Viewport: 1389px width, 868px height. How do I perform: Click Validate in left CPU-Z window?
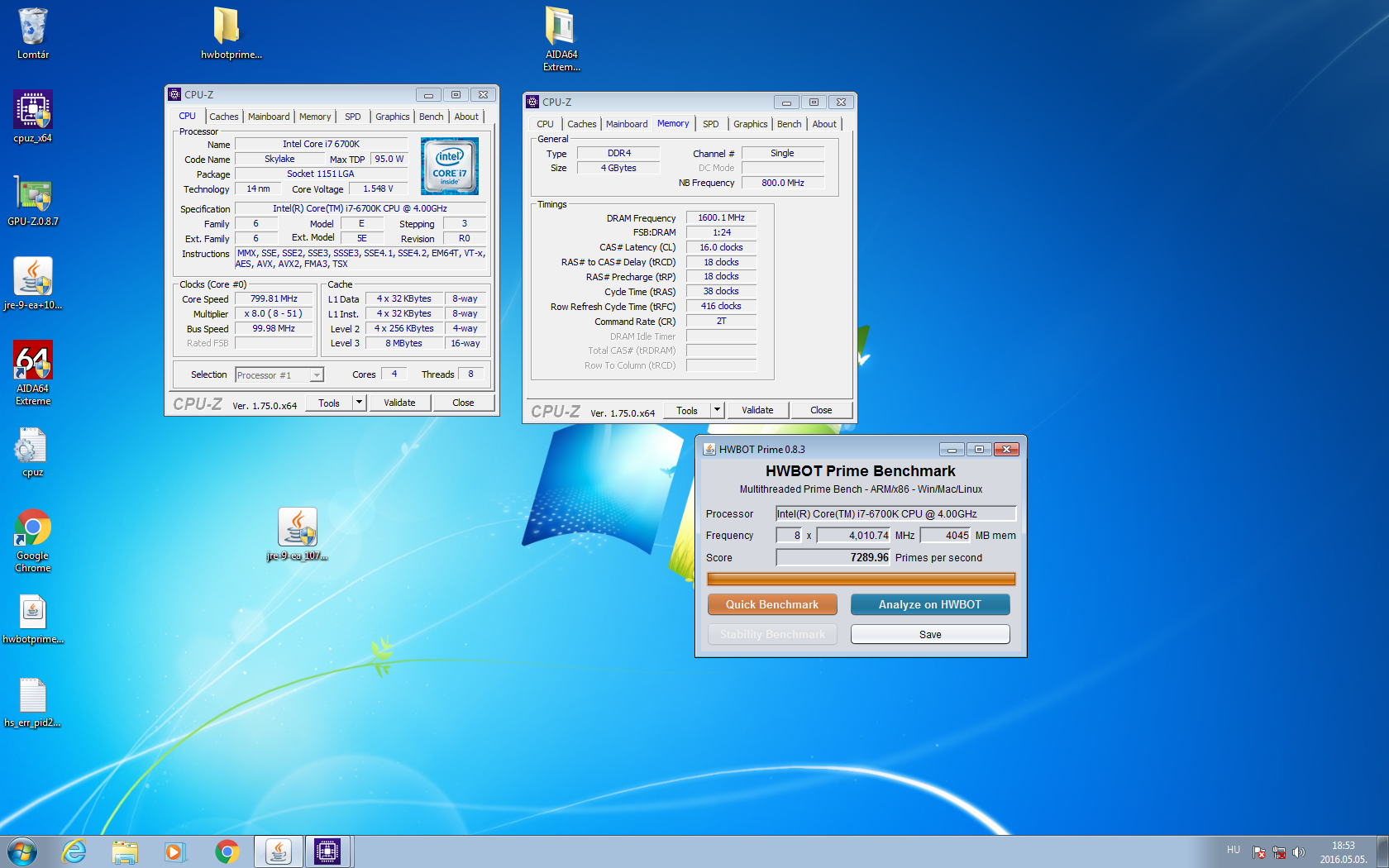tap(399, 403)
